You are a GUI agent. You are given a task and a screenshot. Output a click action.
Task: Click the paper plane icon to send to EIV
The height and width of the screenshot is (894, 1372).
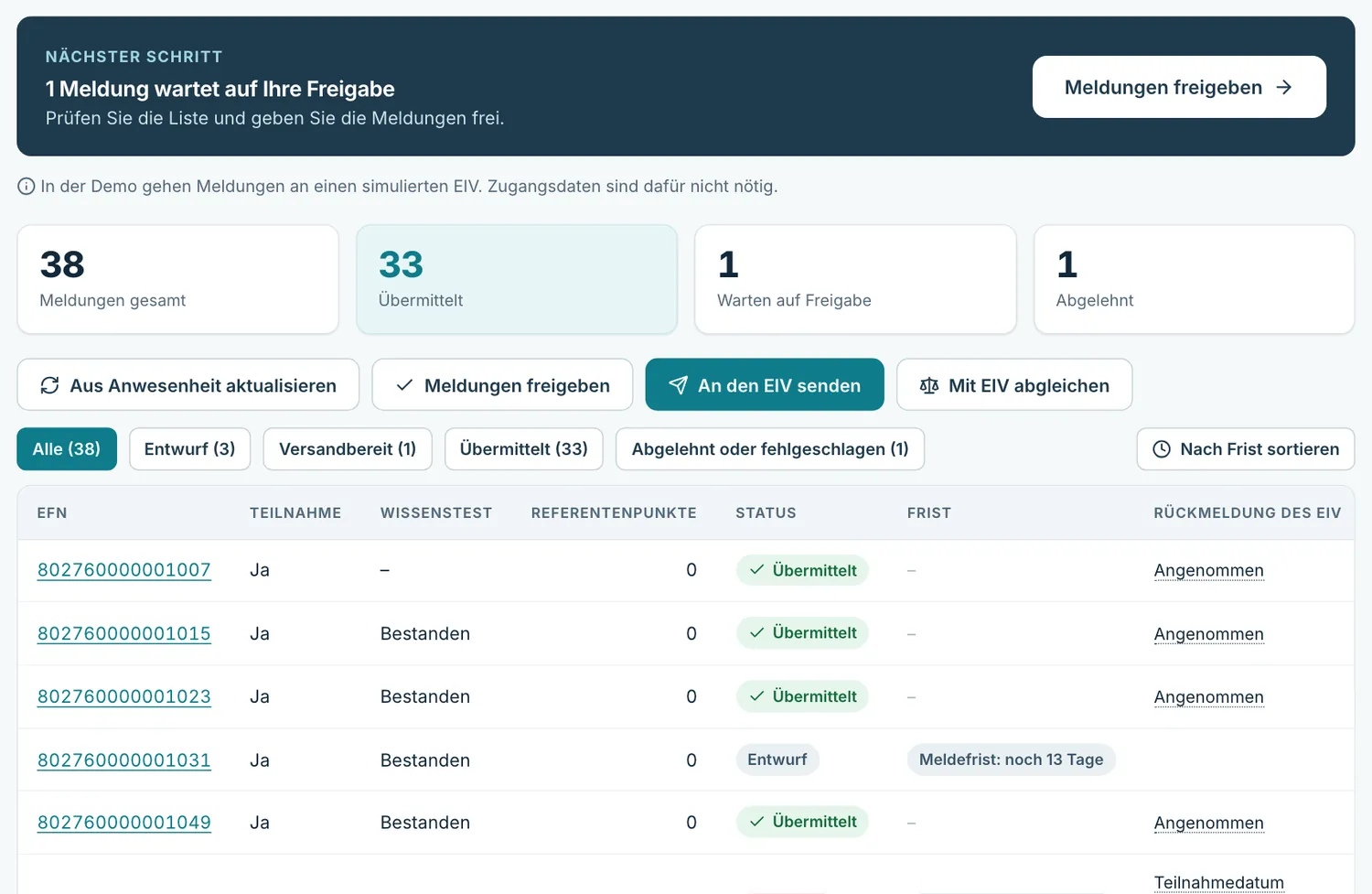pos(678,385)
